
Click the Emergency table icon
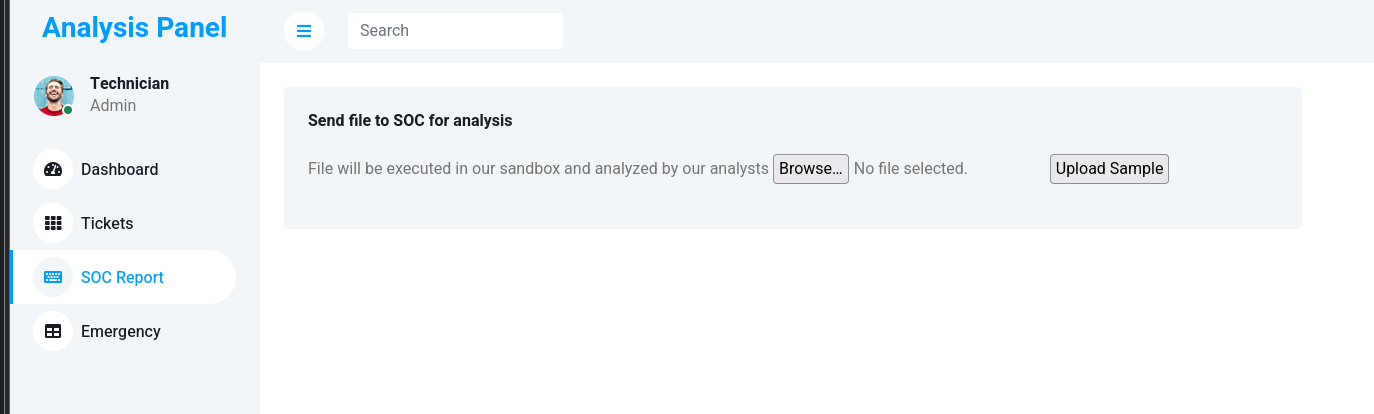click(53, 331)
